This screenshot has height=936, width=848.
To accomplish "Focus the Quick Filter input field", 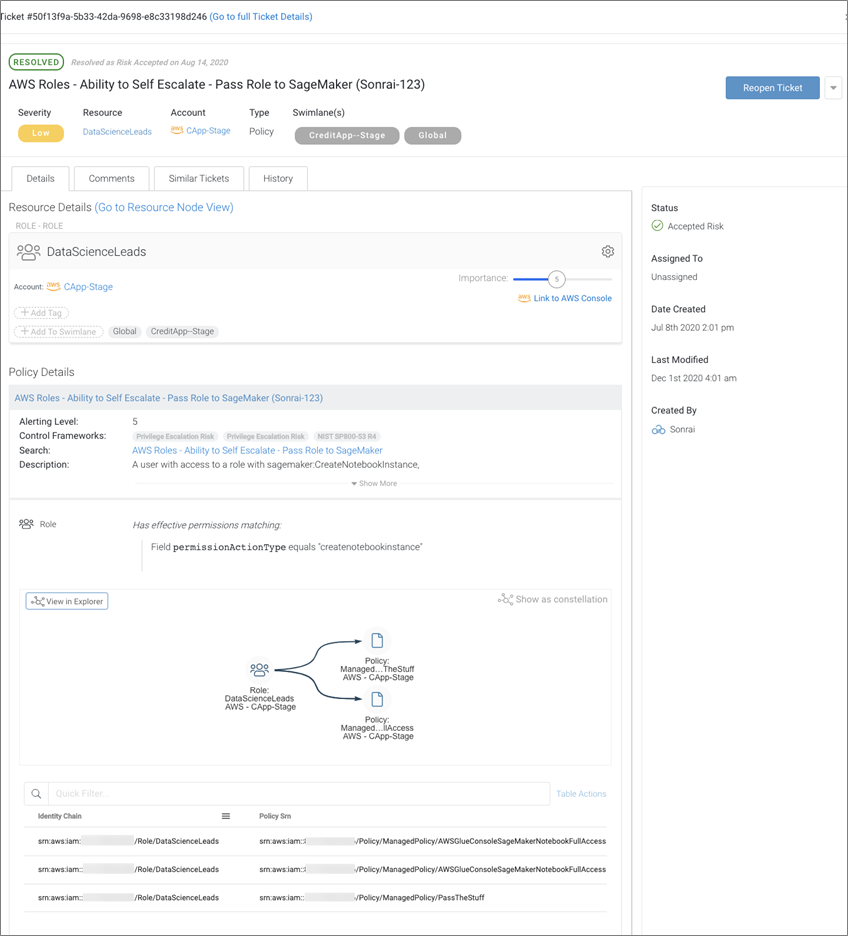I will tap(298, 794).
